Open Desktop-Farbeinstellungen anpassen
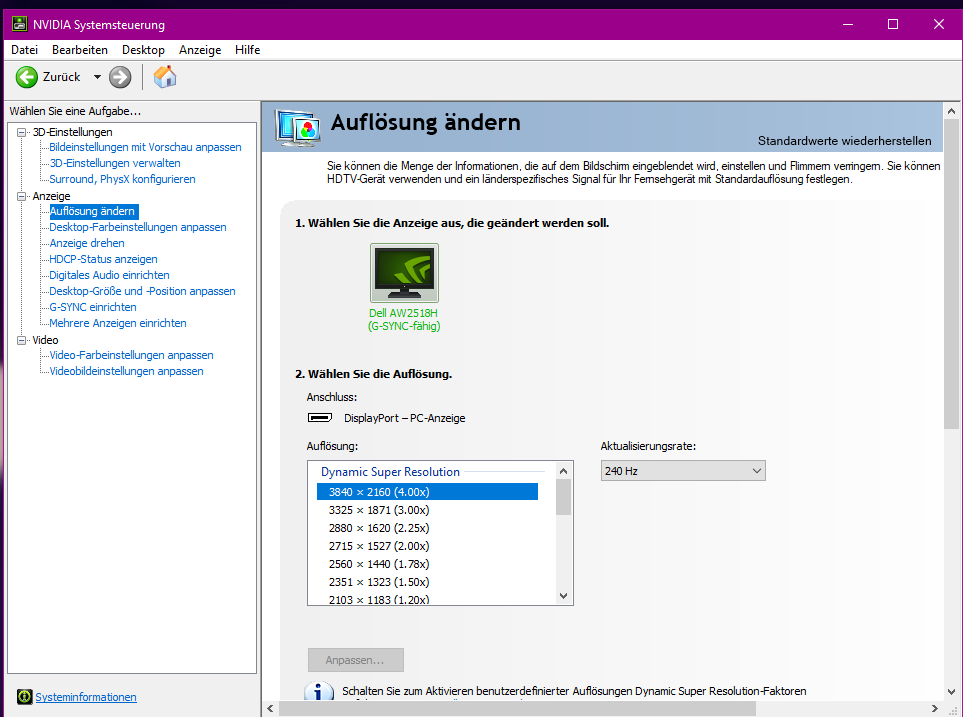Screen dimensions: 963x717 (x=138, y=227)
